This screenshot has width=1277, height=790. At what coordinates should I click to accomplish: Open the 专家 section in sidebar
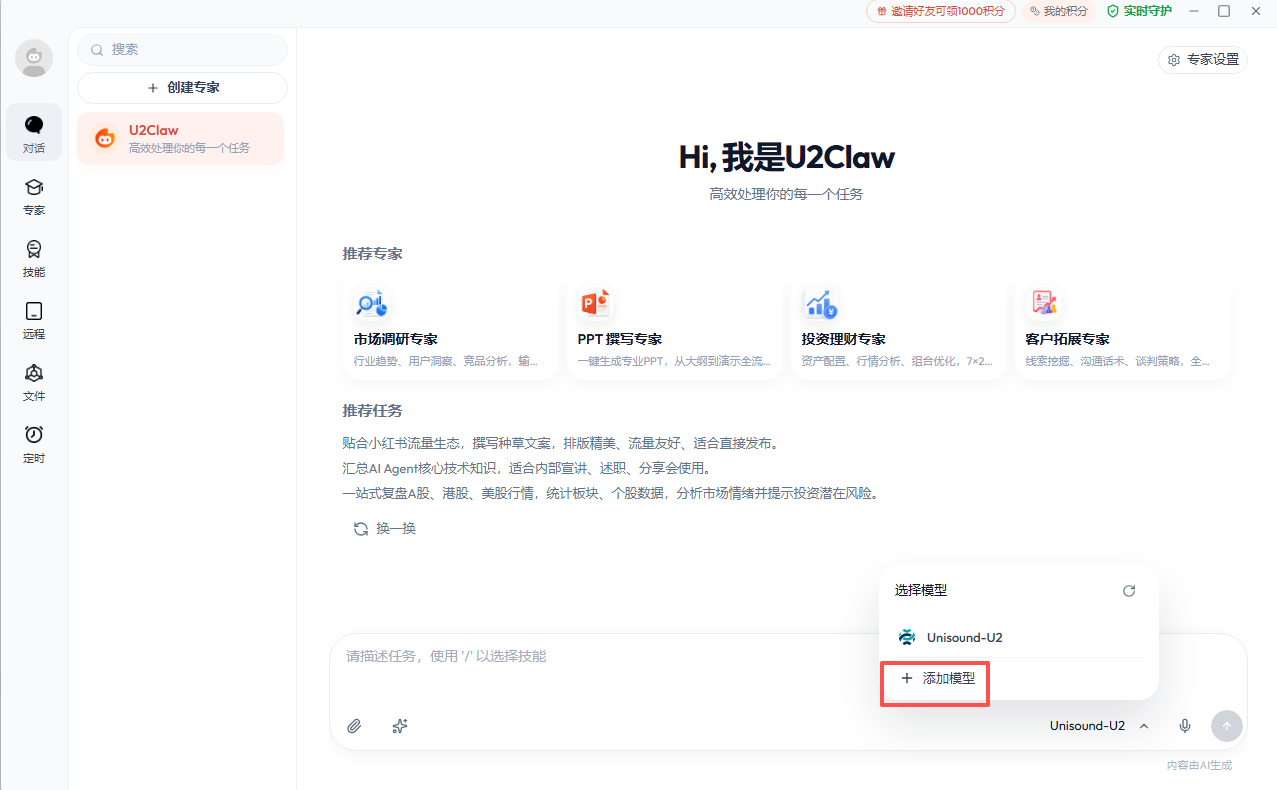click(34, 196)
